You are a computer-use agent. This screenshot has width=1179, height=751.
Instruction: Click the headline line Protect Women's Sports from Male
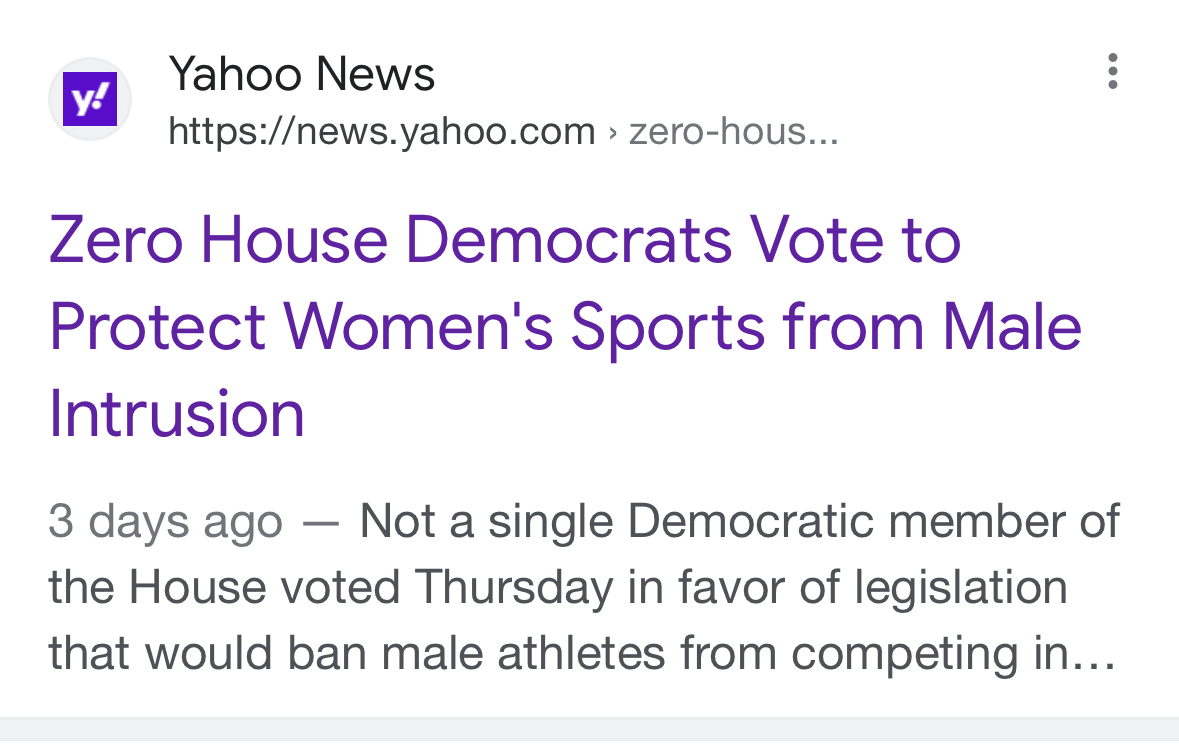coord(565,328)
